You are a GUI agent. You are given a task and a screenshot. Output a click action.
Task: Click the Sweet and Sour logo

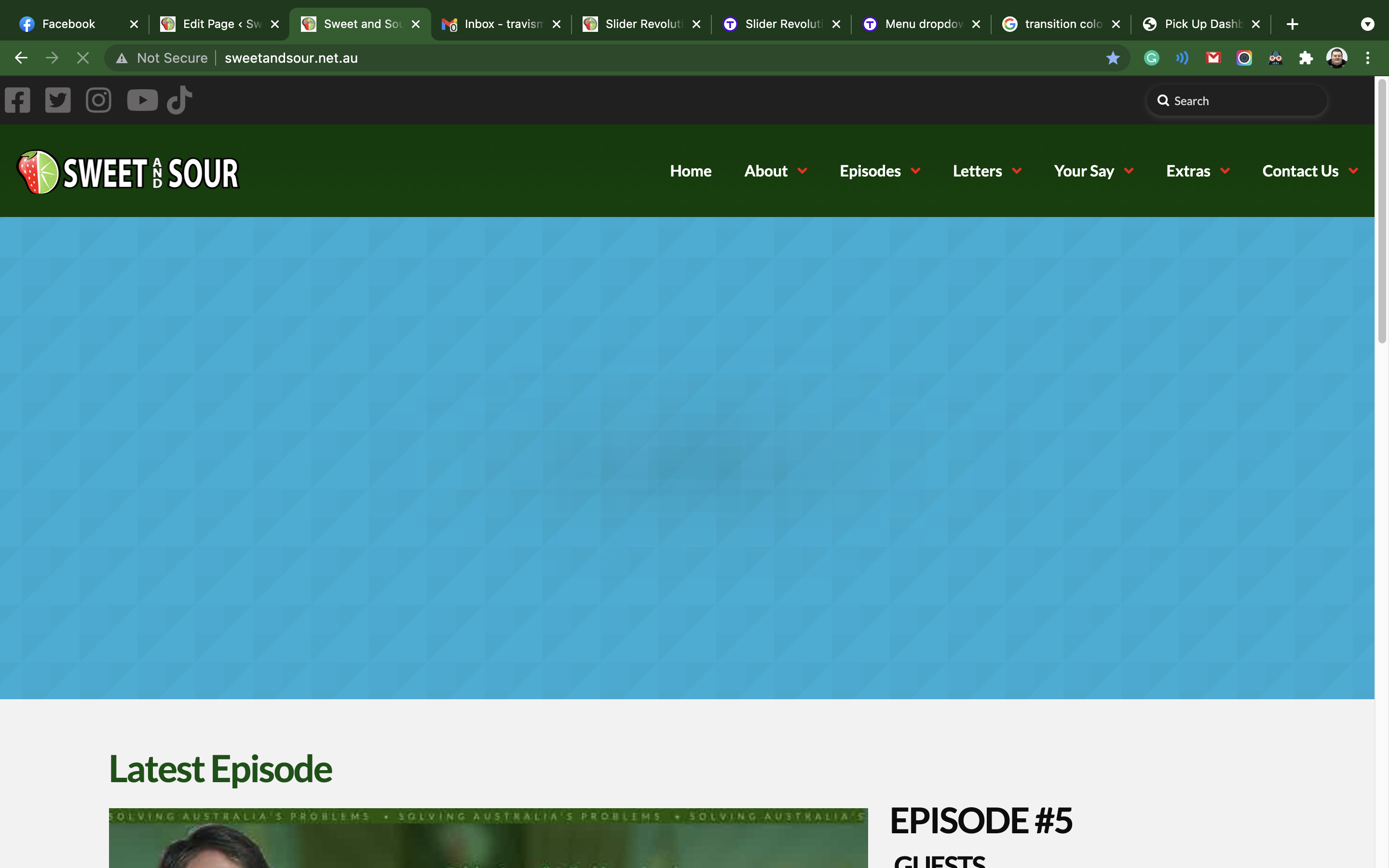coord(128,172)
